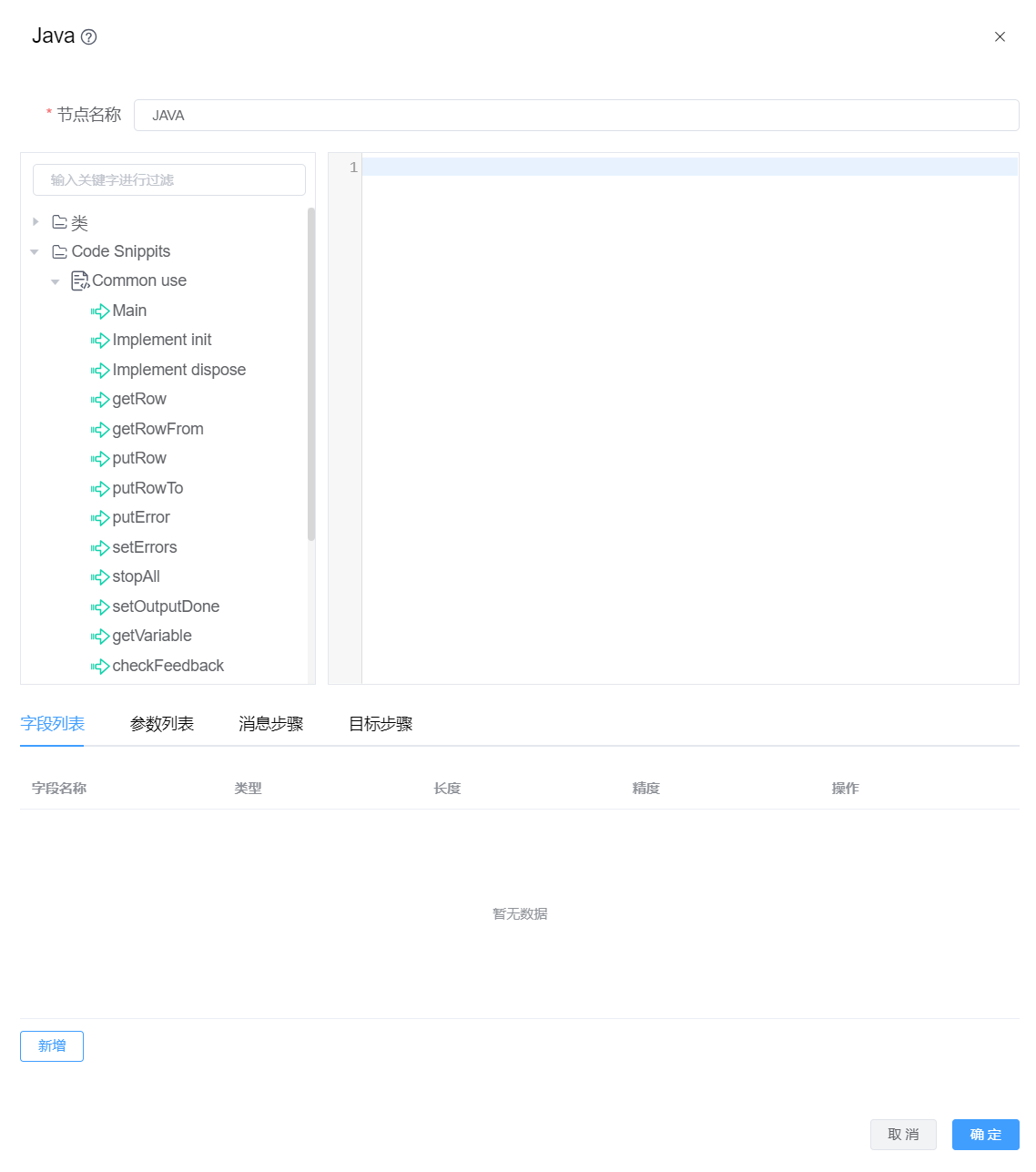Screen dimensions: 1036x1172
Task: Switch to the 参数列表 tab
Action: (x=162, y=724)
